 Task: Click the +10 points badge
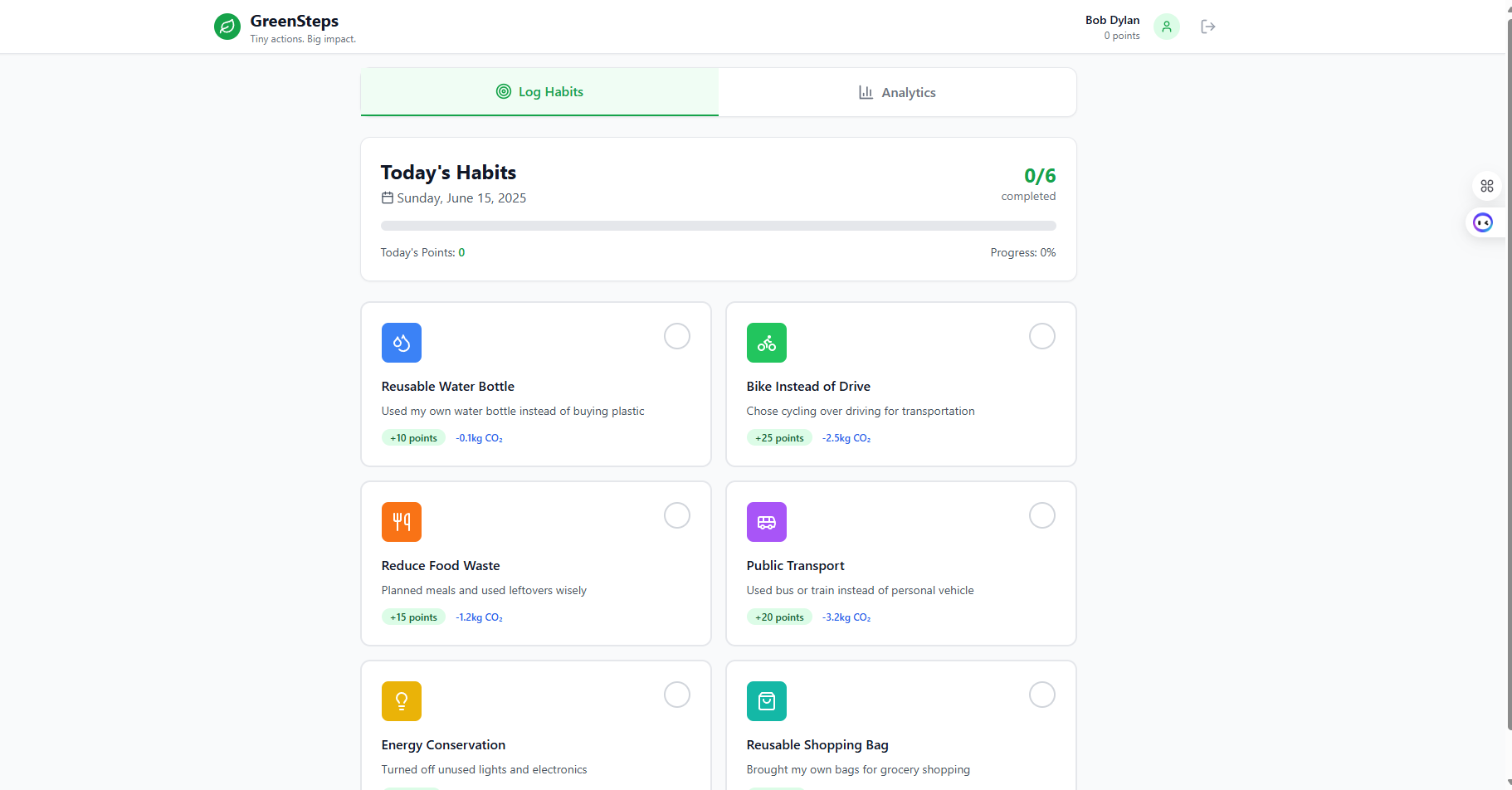click(x=413, y=438)
